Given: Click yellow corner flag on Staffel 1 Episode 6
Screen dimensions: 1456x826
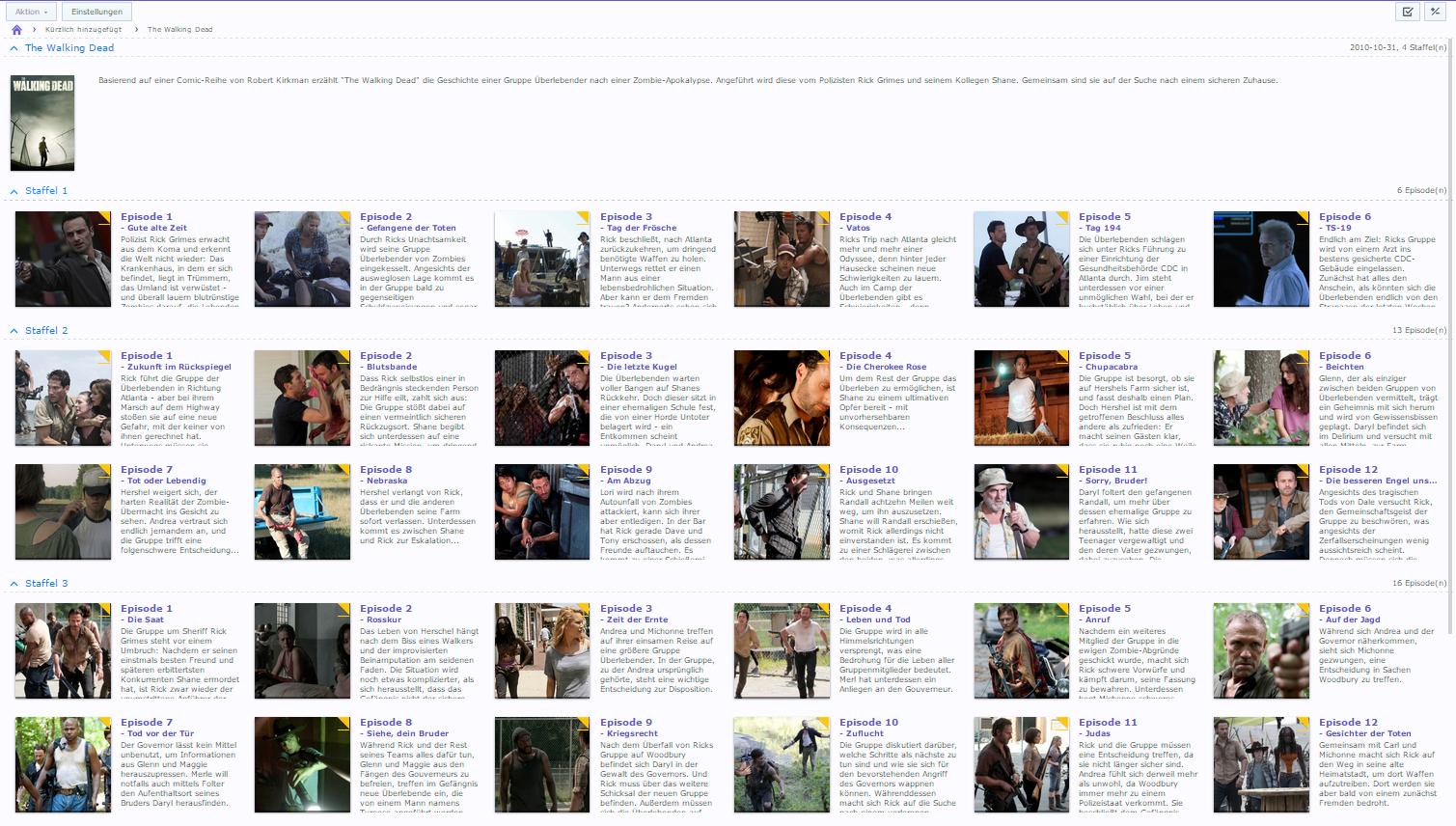Looking at the screenshot, I should (x=1304, y=216).
